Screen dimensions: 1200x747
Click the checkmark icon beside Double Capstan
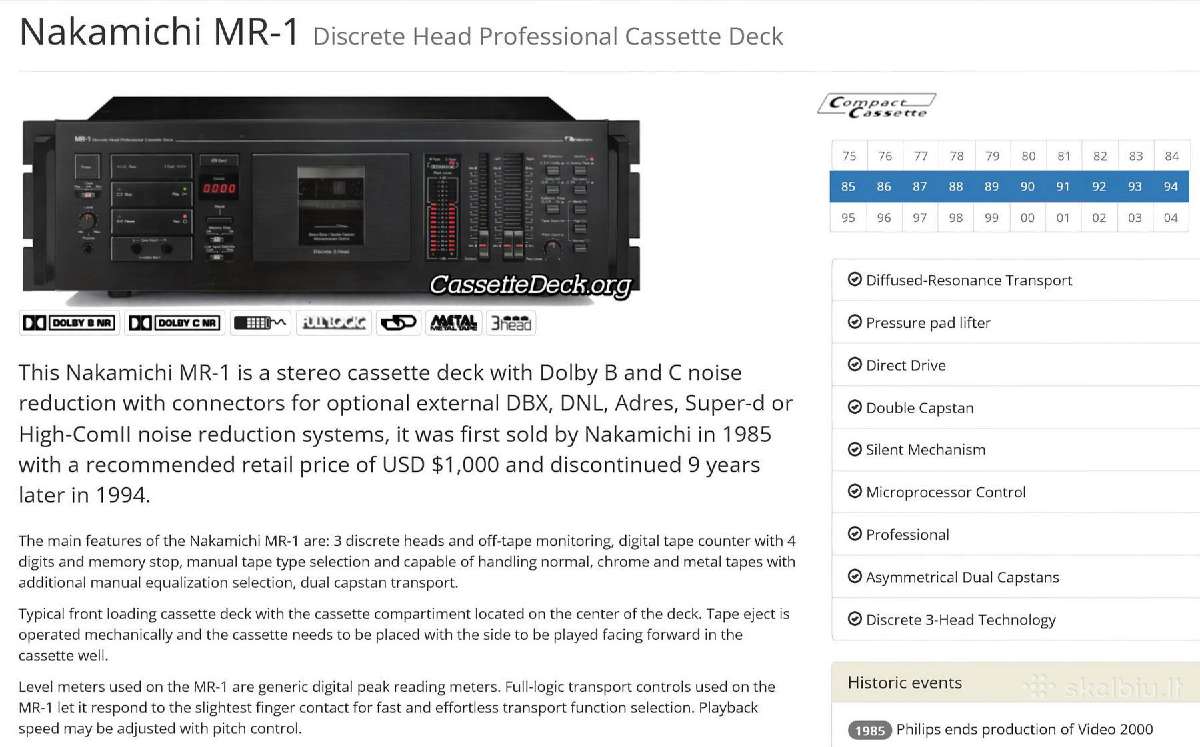pos(854,407)
